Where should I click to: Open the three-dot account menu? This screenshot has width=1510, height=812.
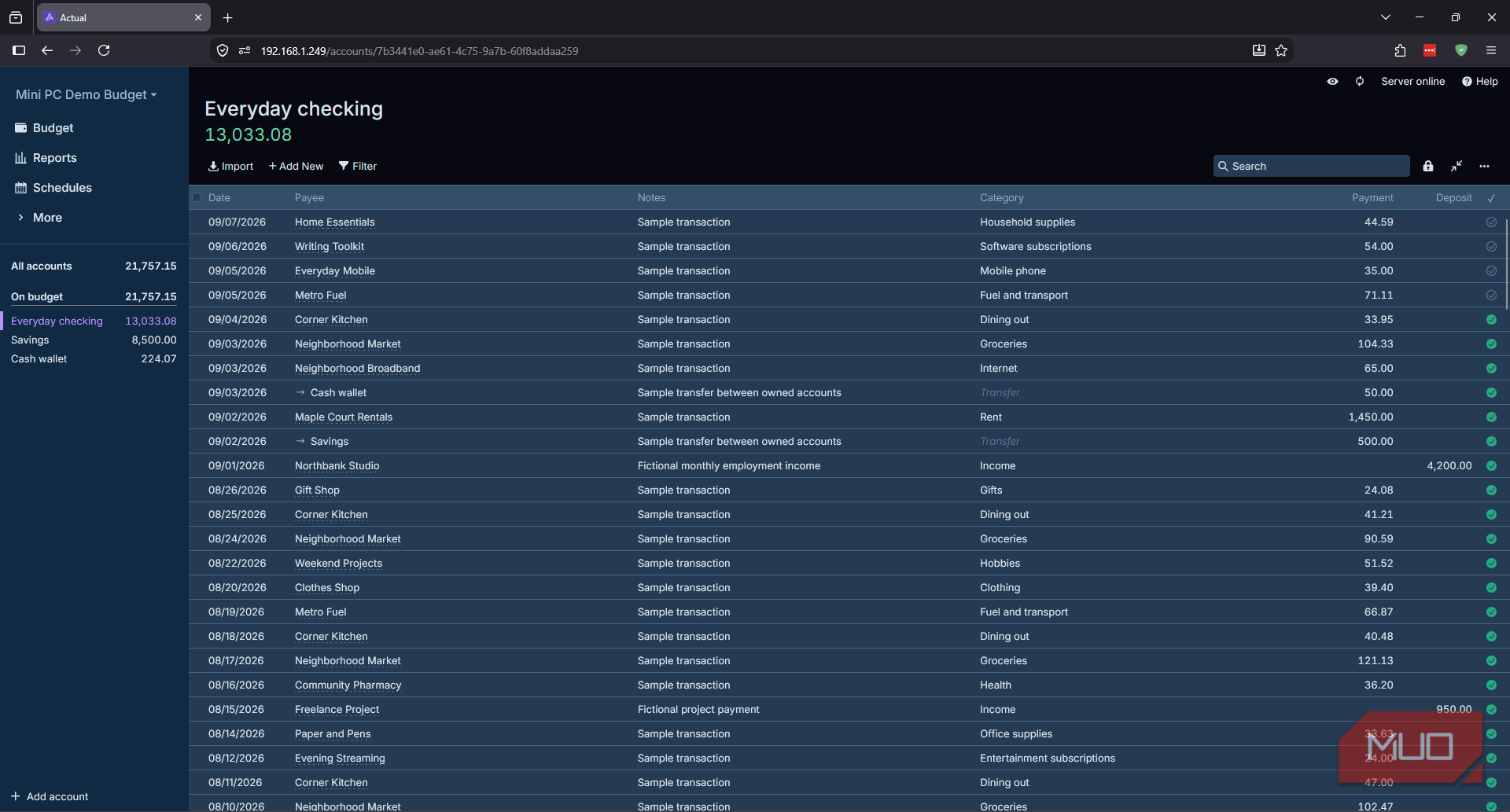pyautogui.click(x=1484, y=166)
